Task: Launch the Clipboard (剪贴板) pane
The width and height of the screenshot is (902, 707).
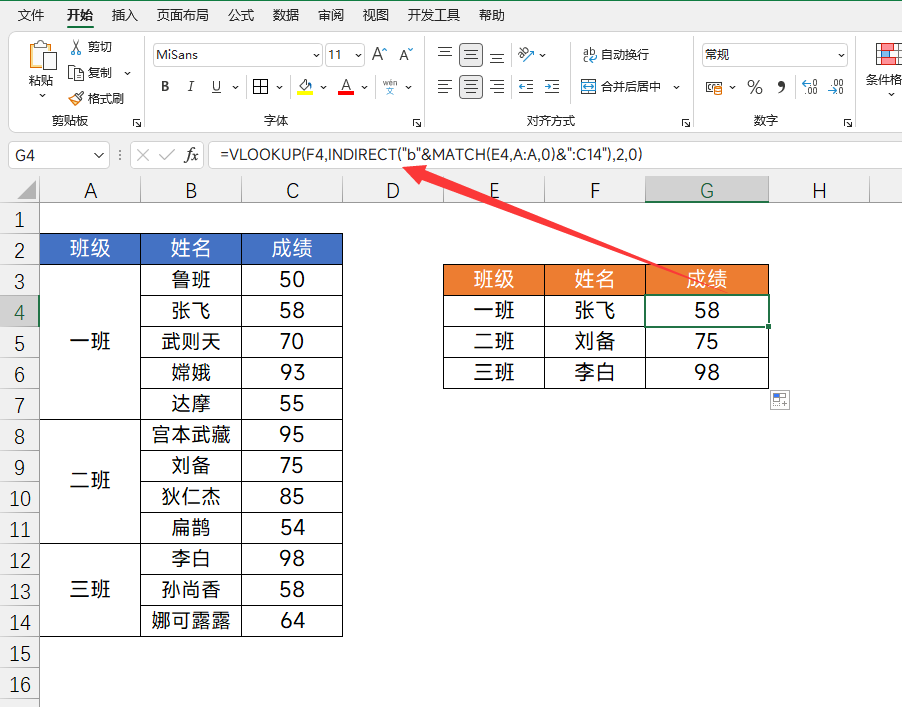Action: click(137, 123)
